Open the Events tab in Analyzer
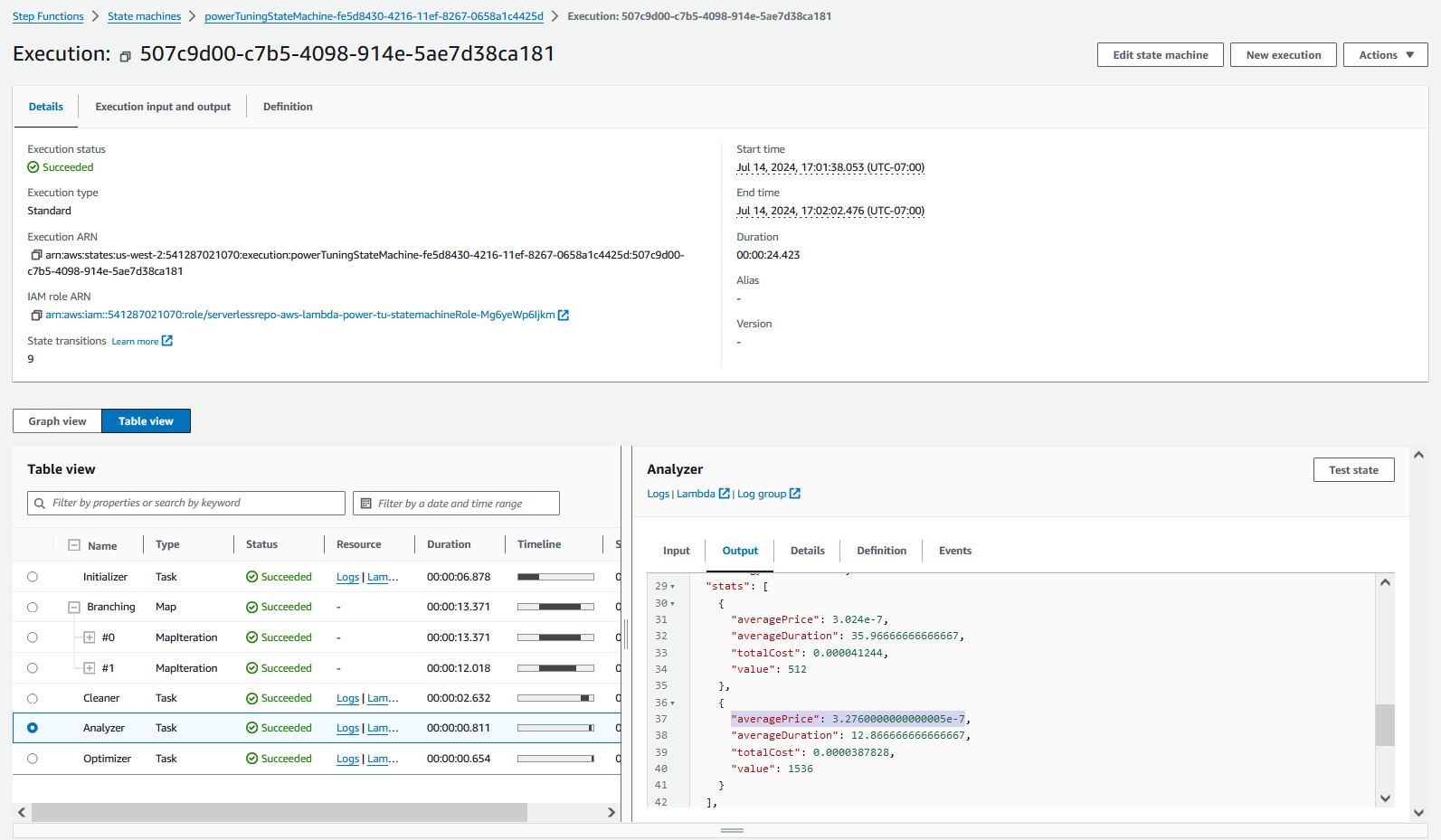1441x840 pixels. (954, 551)
